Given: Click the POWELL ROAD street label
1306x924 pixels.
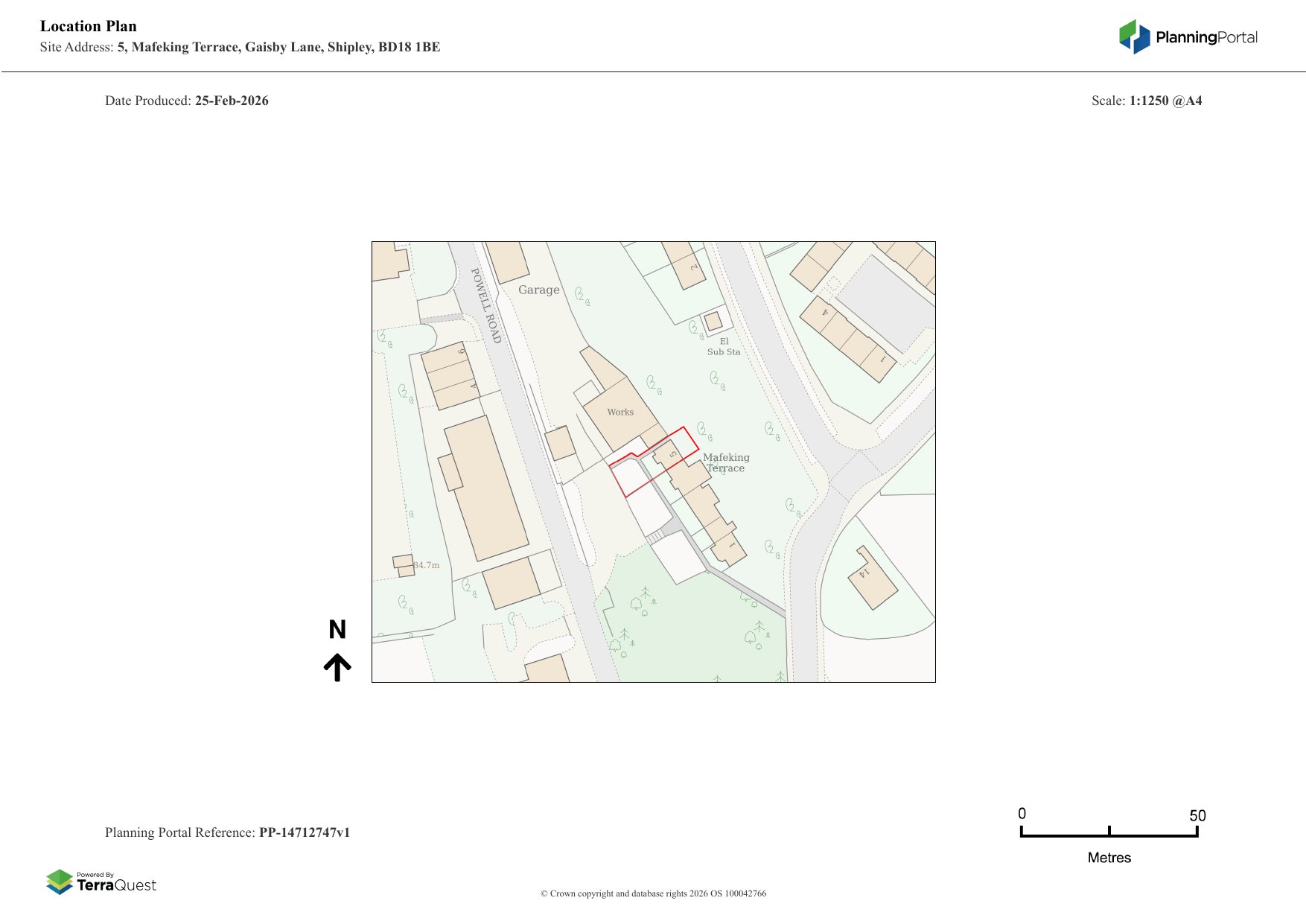Looking at the screenshot, I should (486, 305).
